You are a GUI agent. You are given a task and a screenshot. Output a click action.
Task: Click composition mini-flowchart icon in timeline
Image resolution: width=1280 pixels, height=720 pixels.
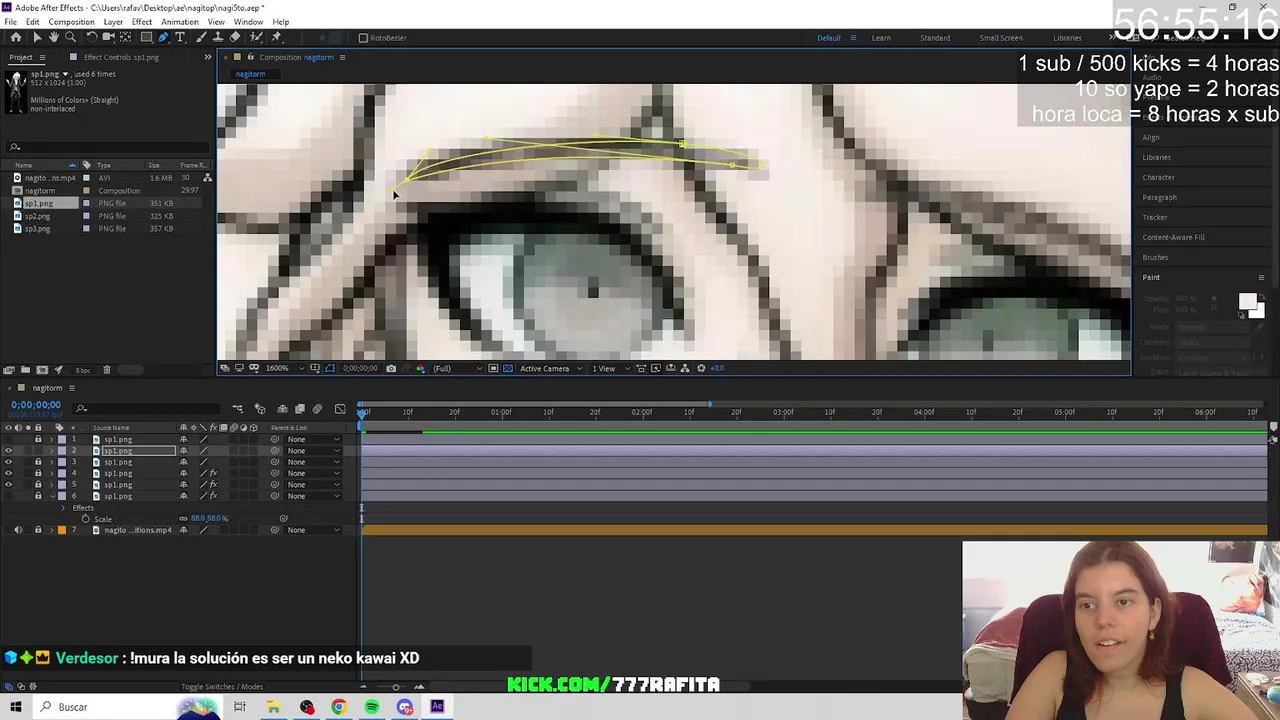[238, 409]
